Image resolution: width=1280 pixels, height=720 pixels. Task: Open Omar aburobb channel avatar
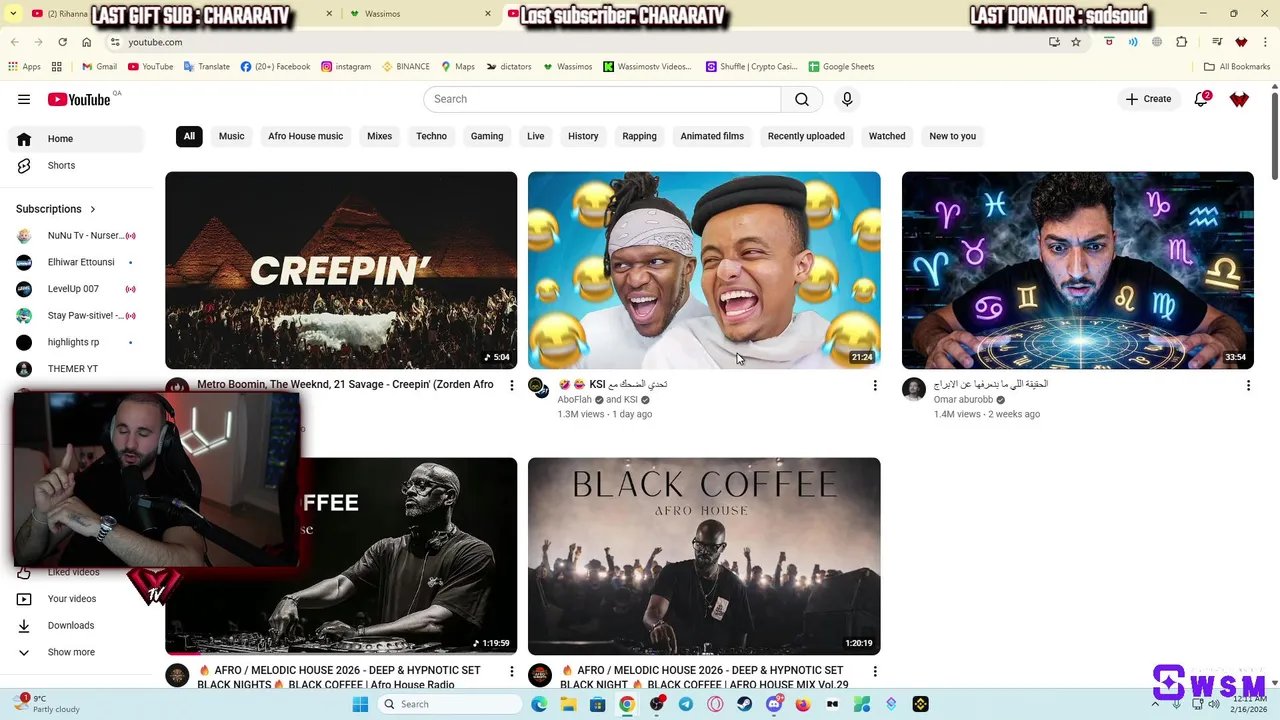[914, 389]
